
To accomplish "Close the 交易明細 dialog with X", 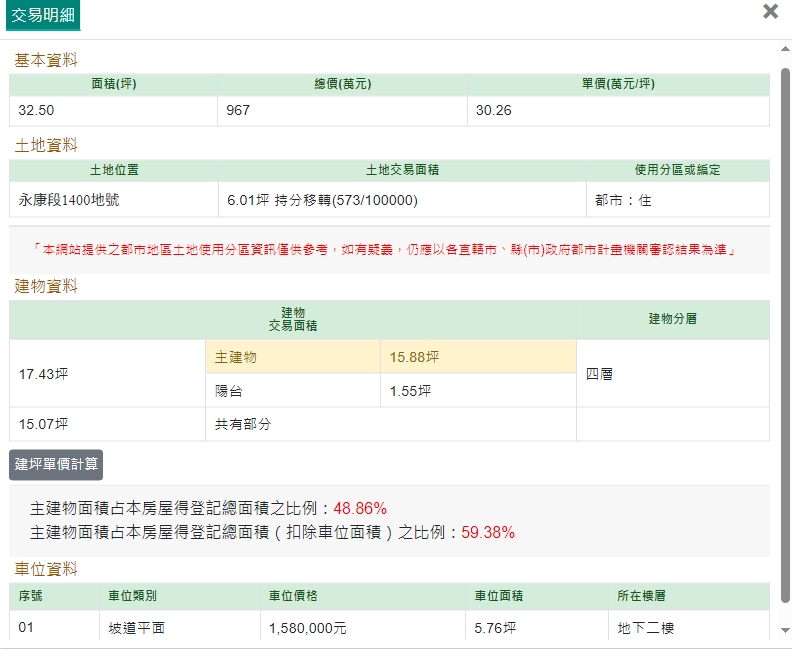I will [770, 12].
